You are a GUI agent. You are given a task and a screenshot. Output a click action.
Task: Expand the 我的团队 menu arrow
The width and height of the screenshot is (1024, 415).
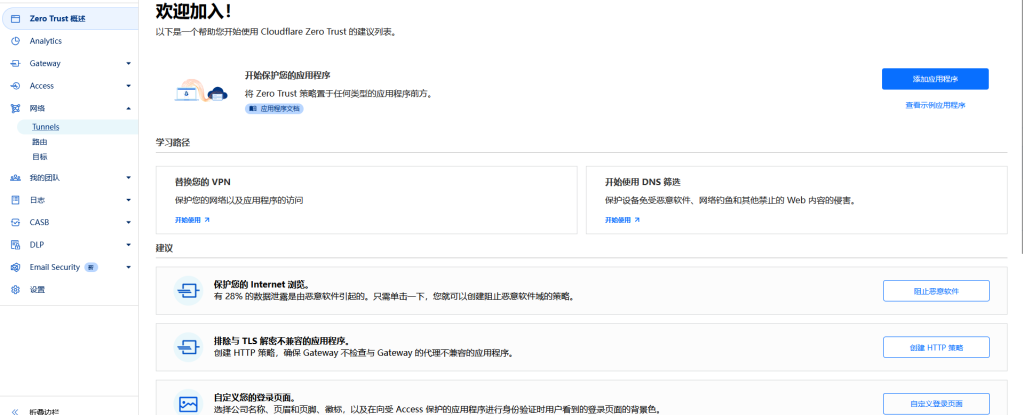[128, 178]
